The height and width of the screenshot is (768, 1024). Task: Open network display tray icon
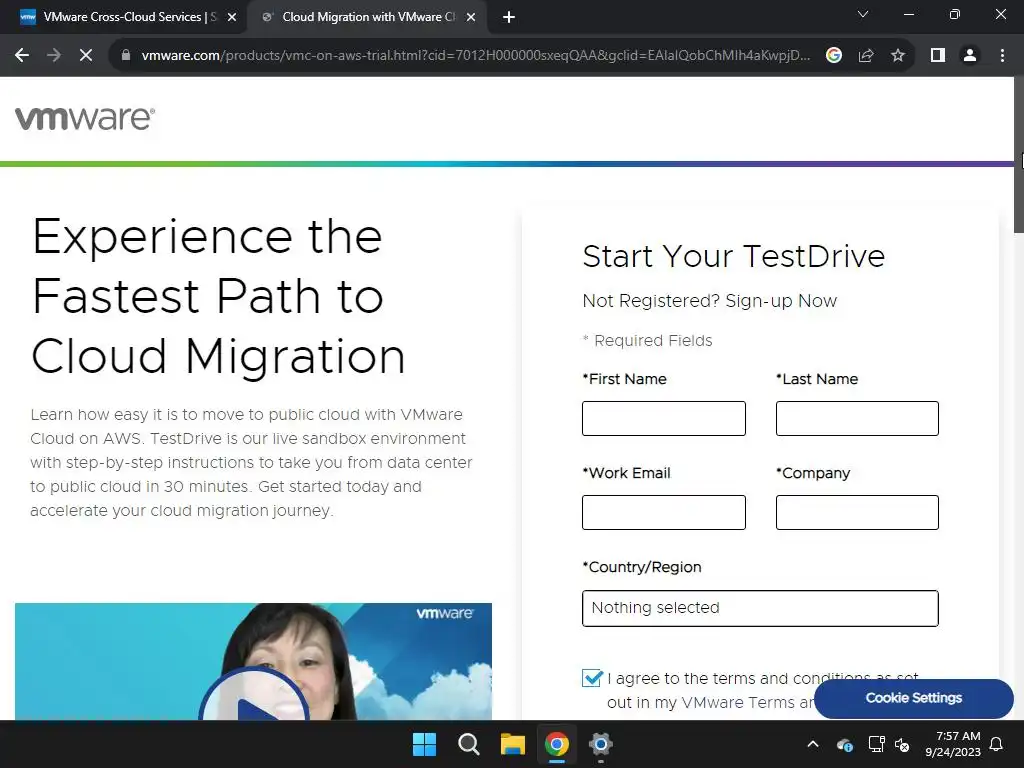(x=876, y=744)
